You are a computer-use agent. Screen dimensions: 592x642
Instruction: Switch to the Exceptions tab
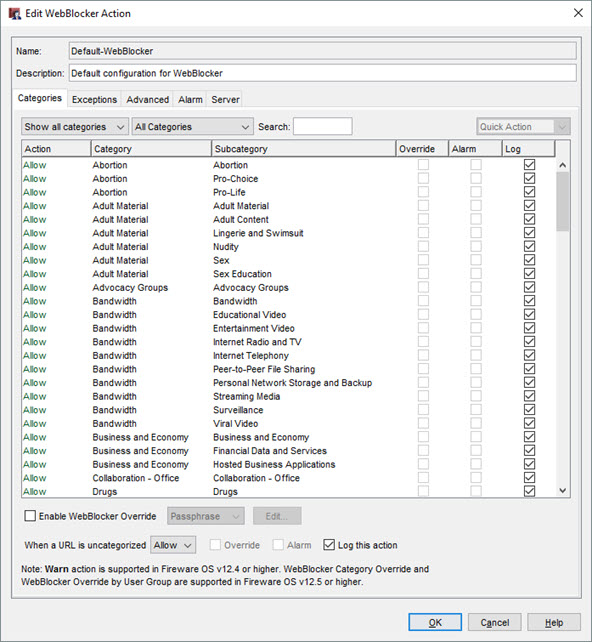(94, 99)
